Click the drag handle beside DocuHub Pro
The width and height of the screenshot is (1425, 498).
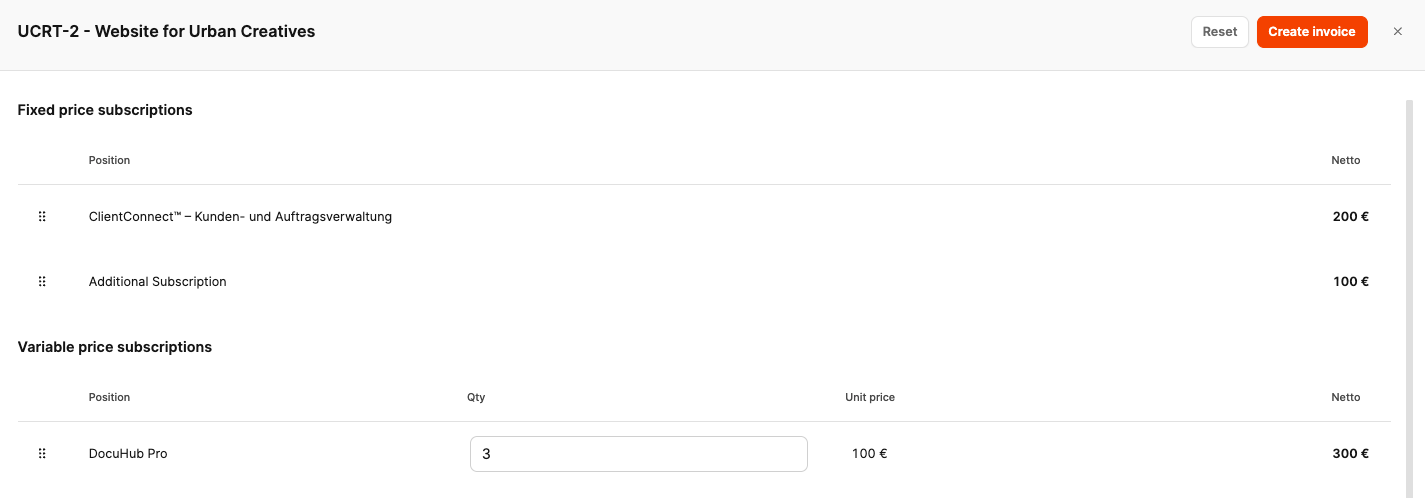[42, 454]
